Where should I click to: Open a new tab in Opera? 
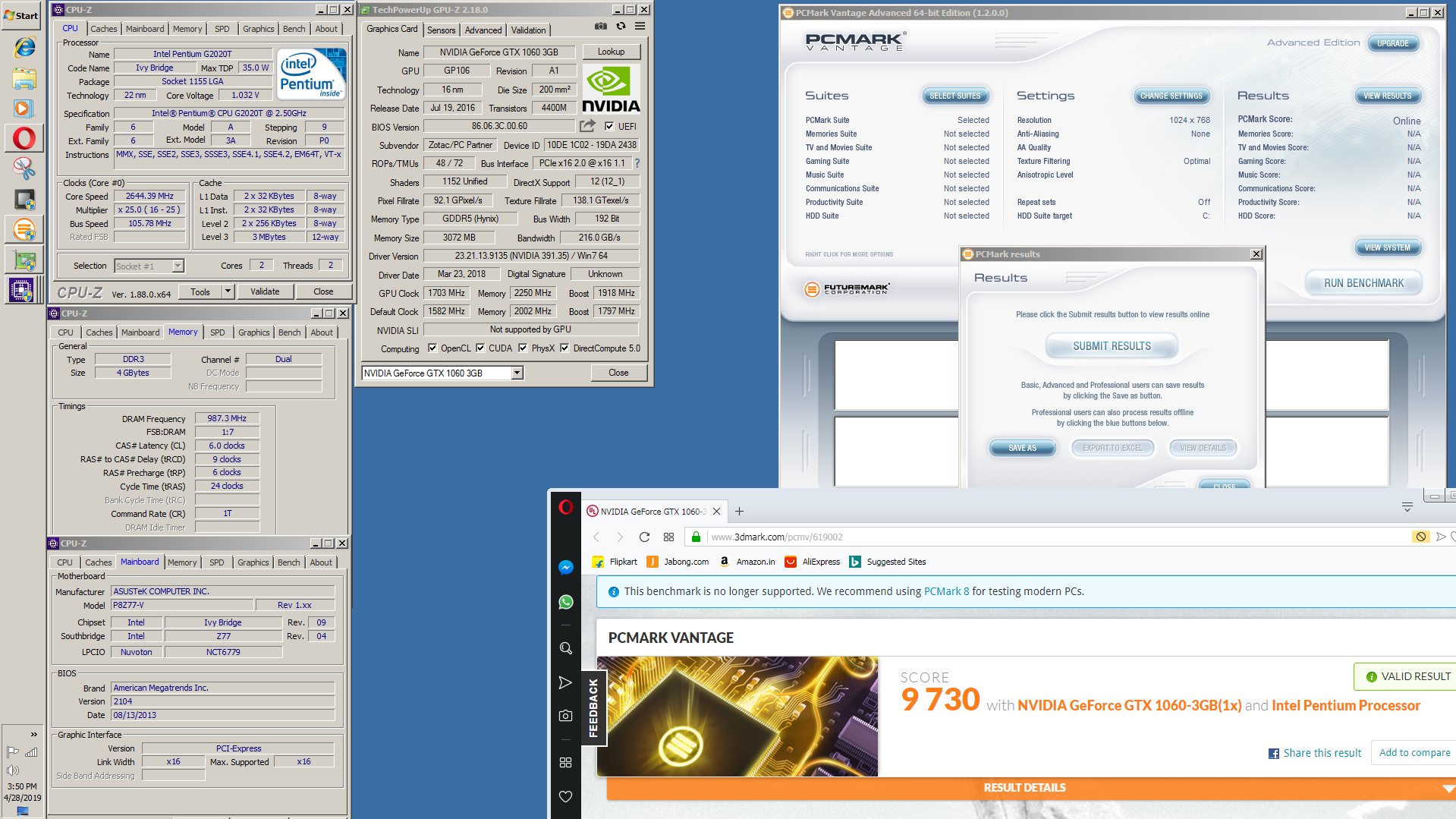[739, 512]
